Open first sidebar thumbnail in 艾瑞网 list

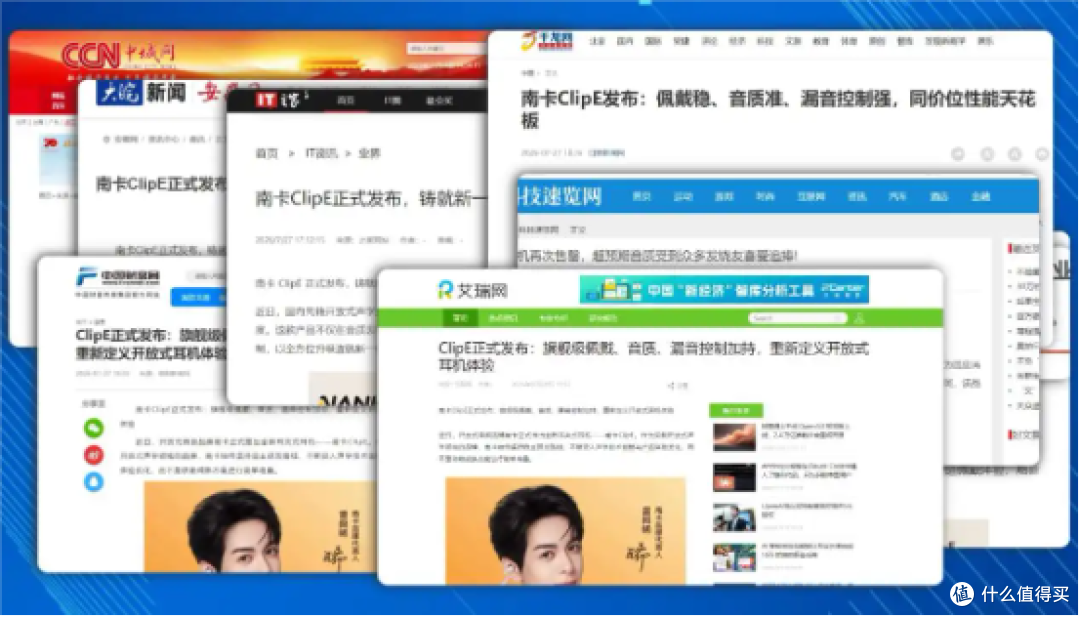pyautogui.click(x=734, y=437)
